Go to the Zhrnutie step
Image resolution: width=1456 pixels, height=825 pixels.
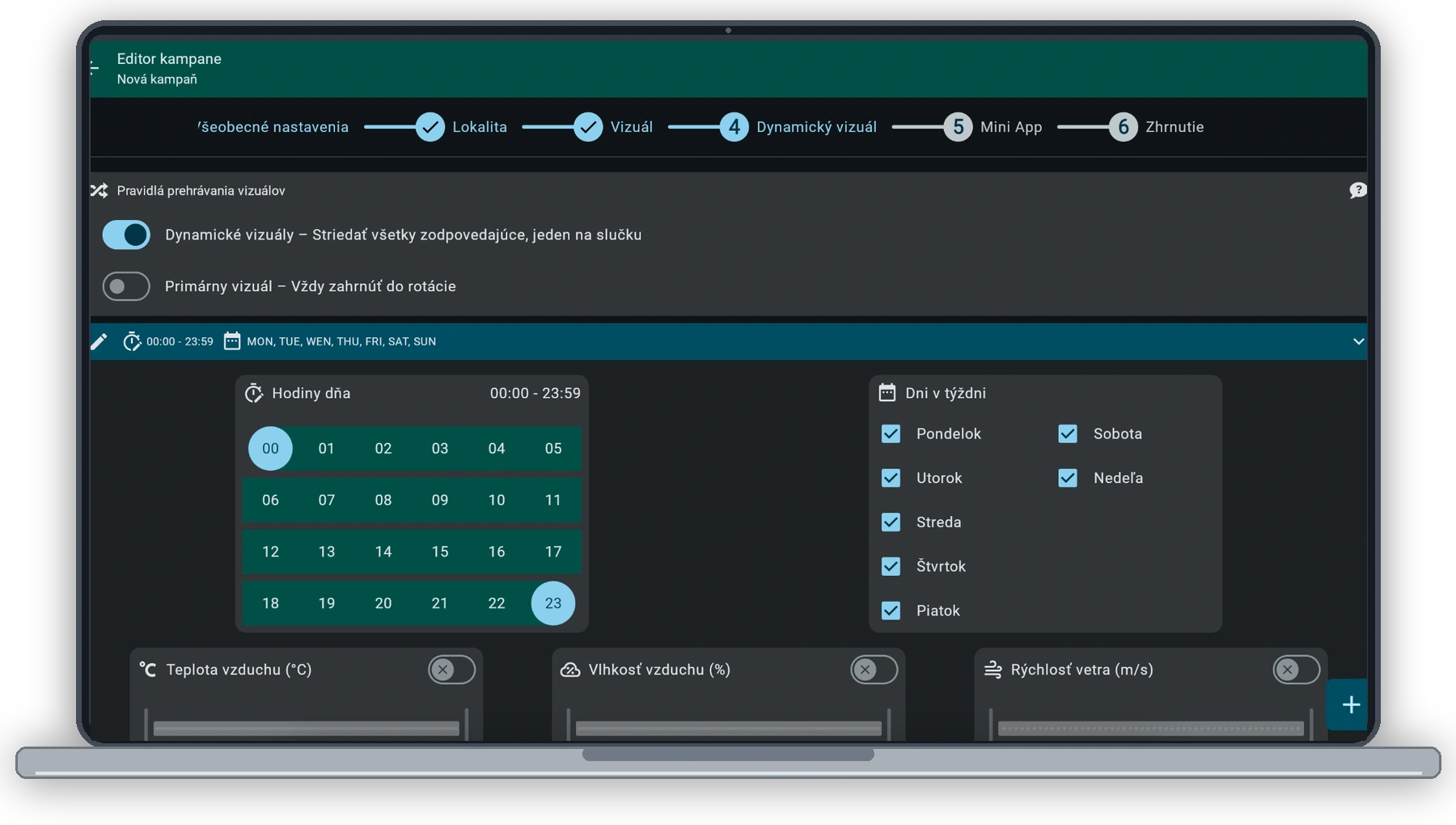(1175, 127)
